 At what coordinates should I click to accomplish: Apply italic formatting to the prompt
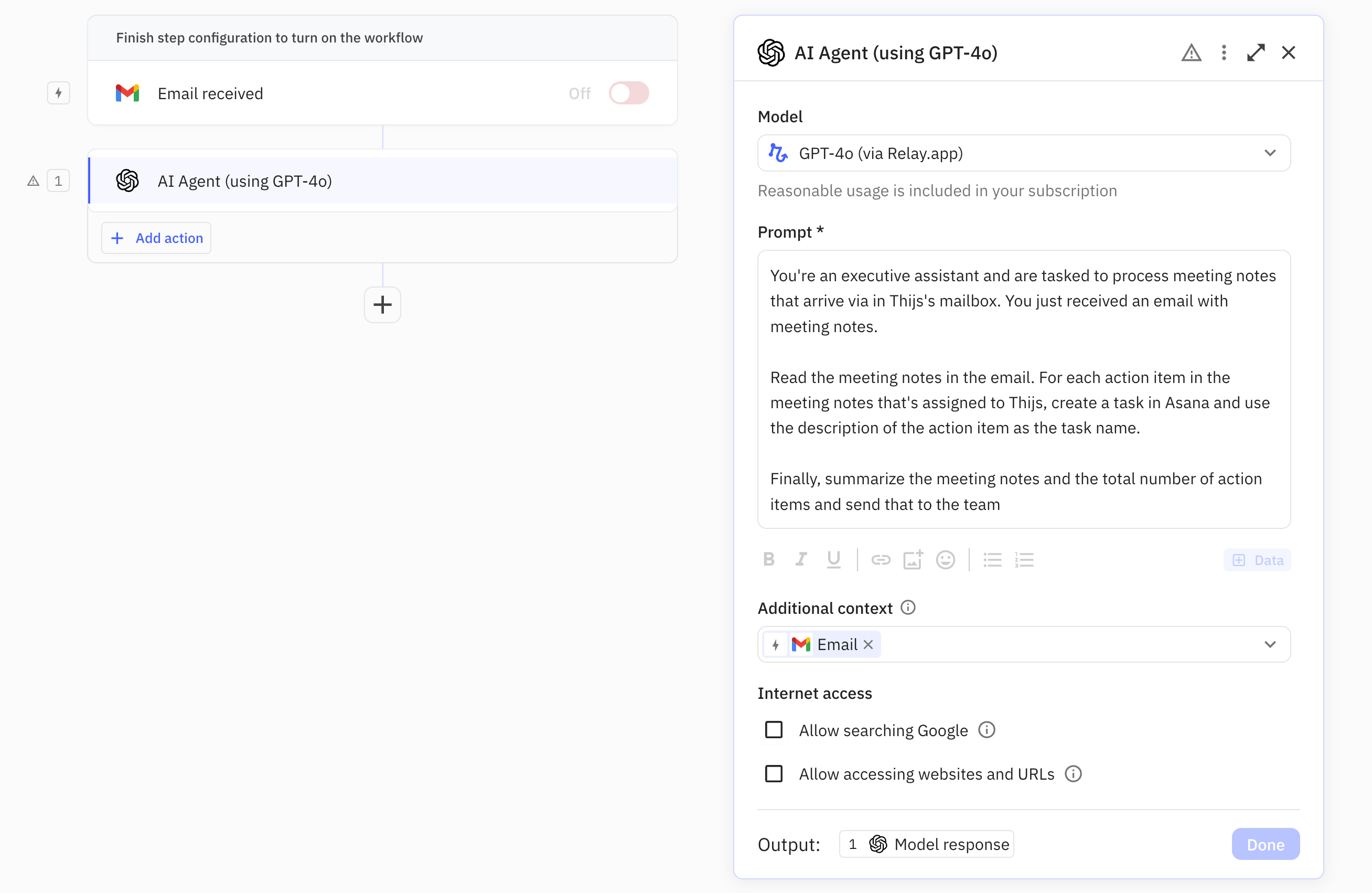pos(801,559)
